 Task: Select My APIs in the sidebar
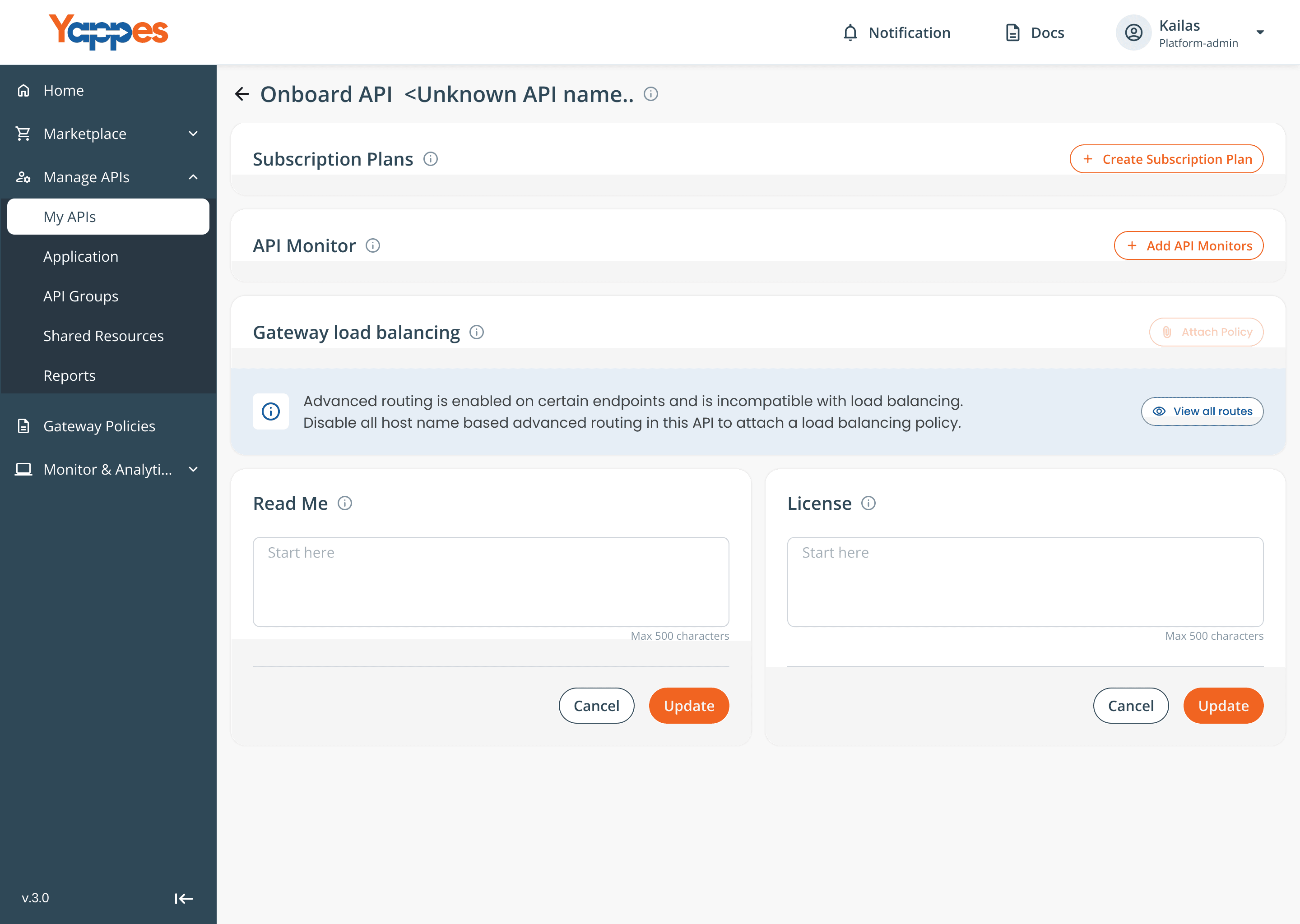pyautogui.click(x=108, y=217)
